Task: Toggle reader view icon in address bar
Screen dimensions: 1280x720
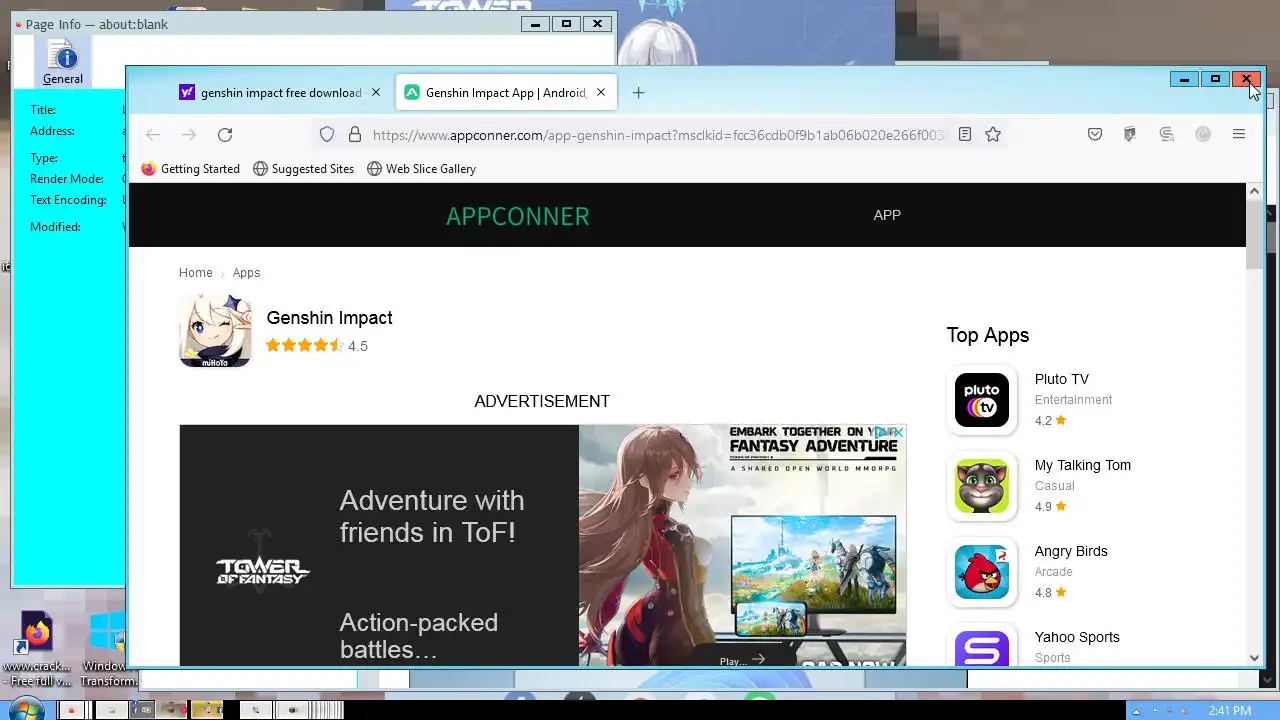Action: coord(965,134)
